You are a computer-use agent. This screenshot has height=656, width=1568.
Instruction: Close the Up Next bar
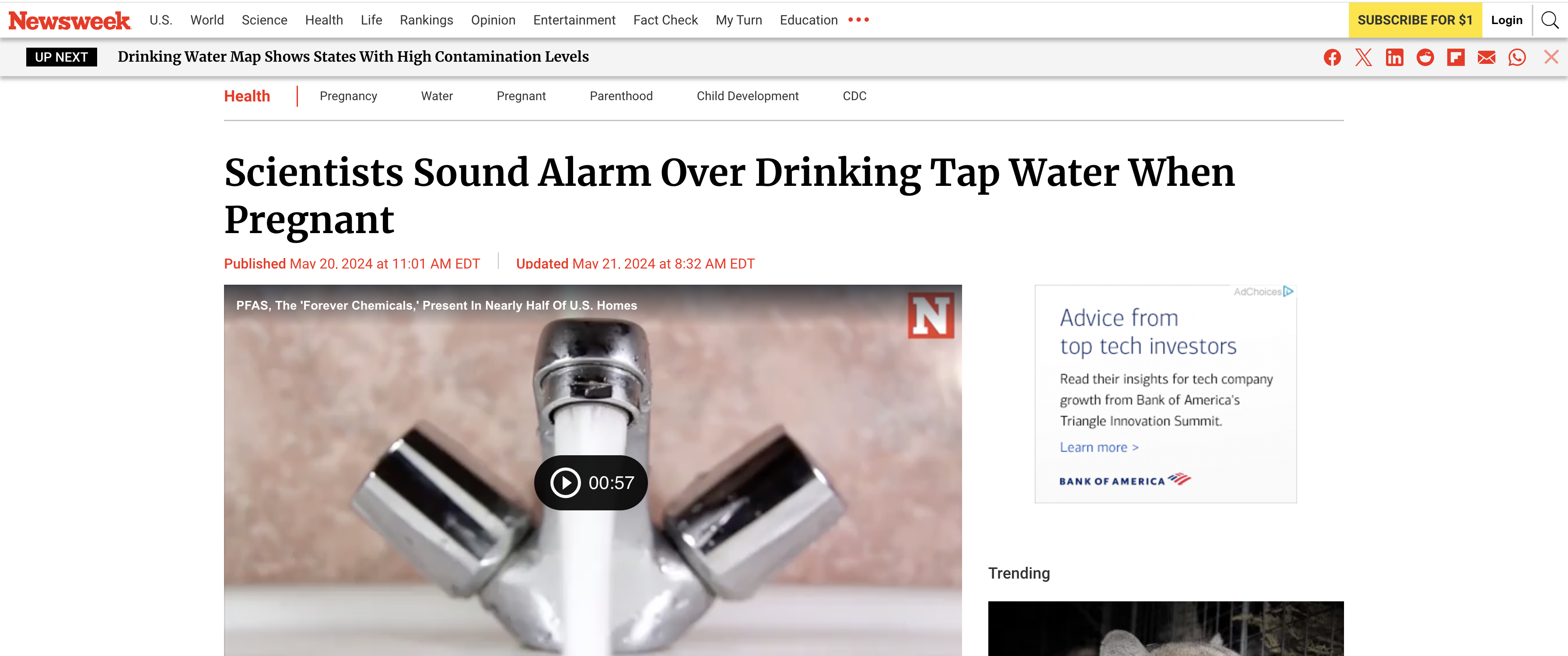1551,57
